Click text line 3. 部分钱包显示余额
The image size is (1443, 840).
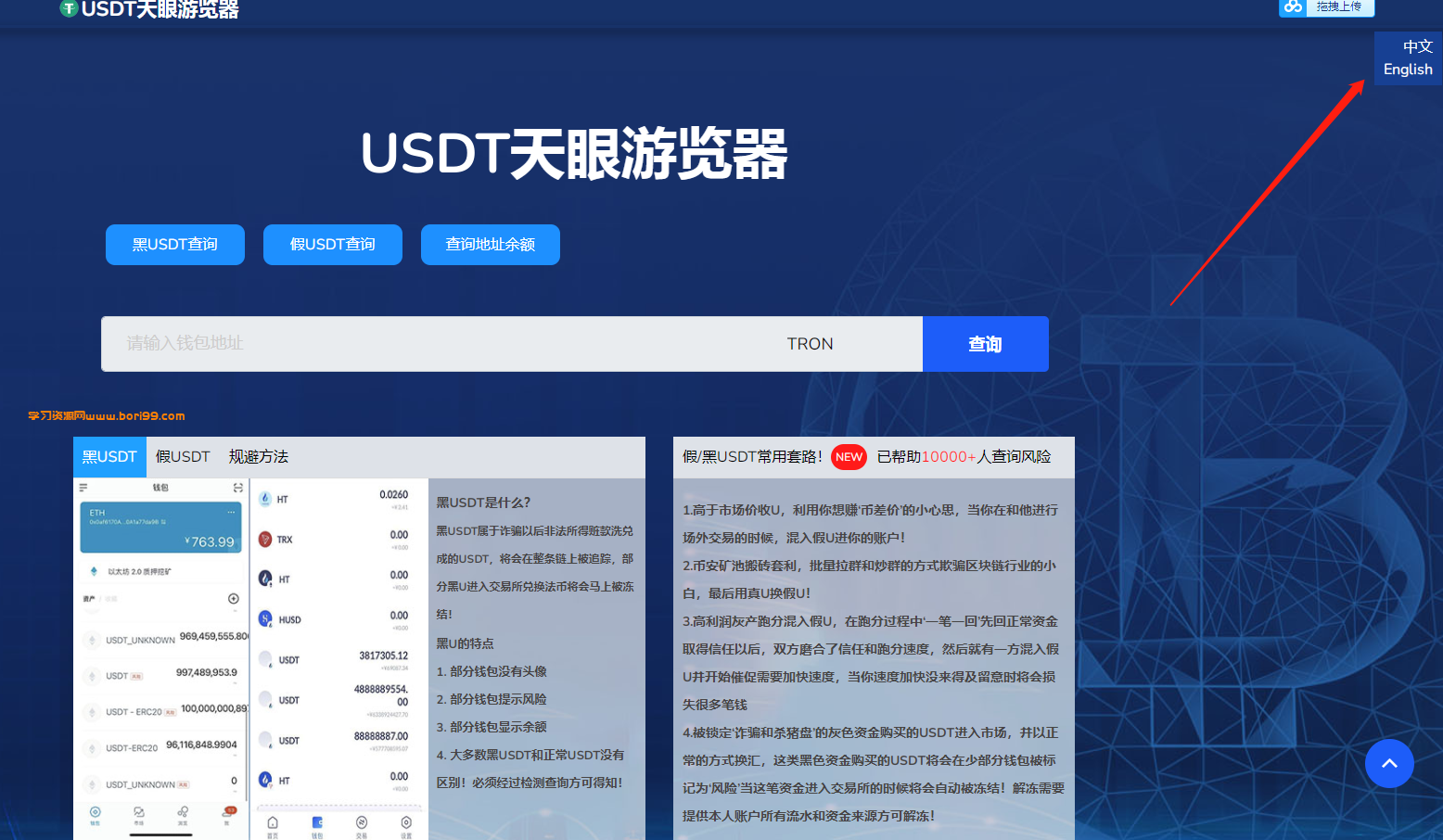(492, 727)
